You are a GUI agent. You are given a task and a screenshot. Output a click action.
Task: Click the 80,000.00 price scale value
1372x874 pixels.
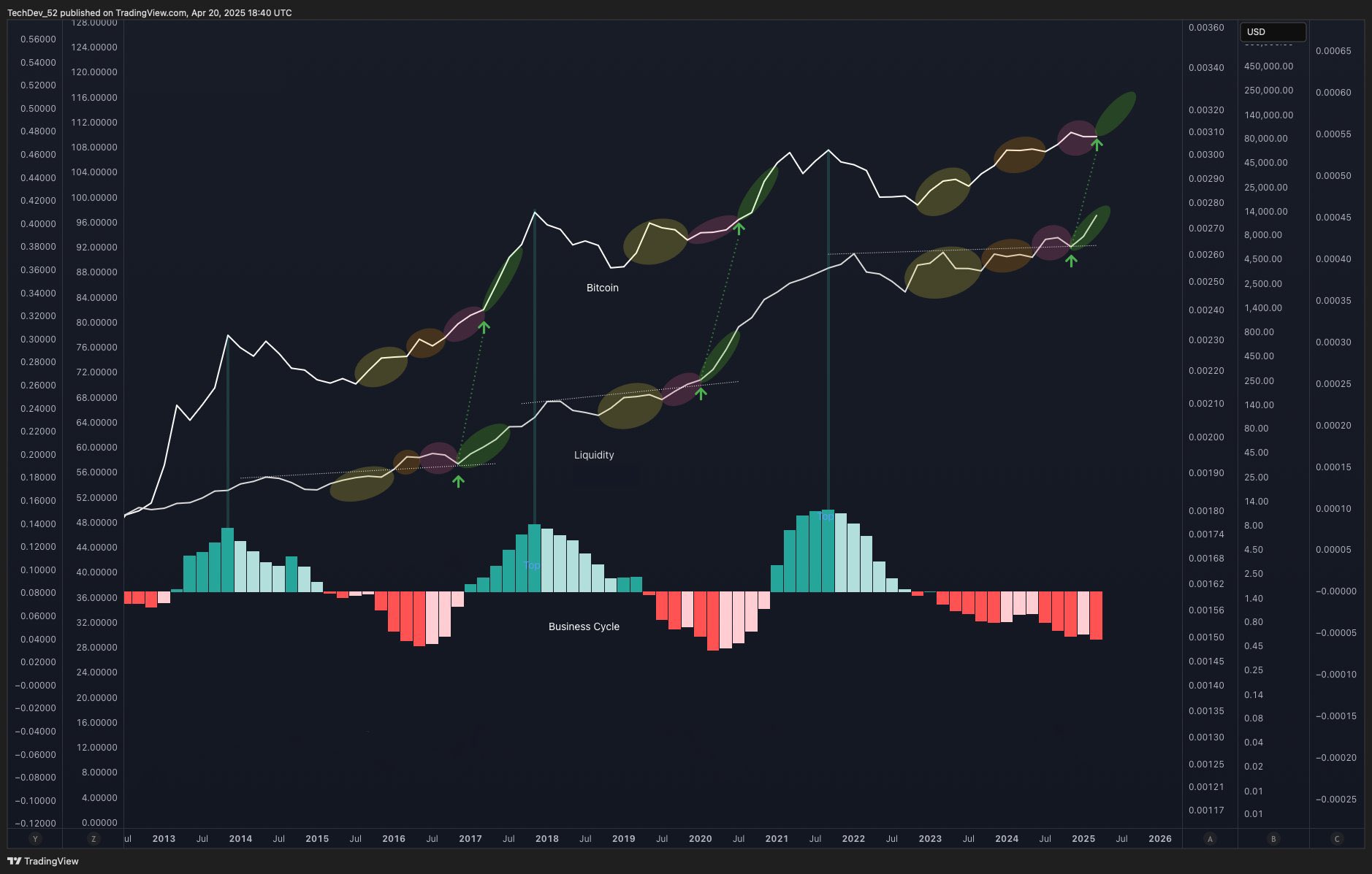click(1266, 139)
